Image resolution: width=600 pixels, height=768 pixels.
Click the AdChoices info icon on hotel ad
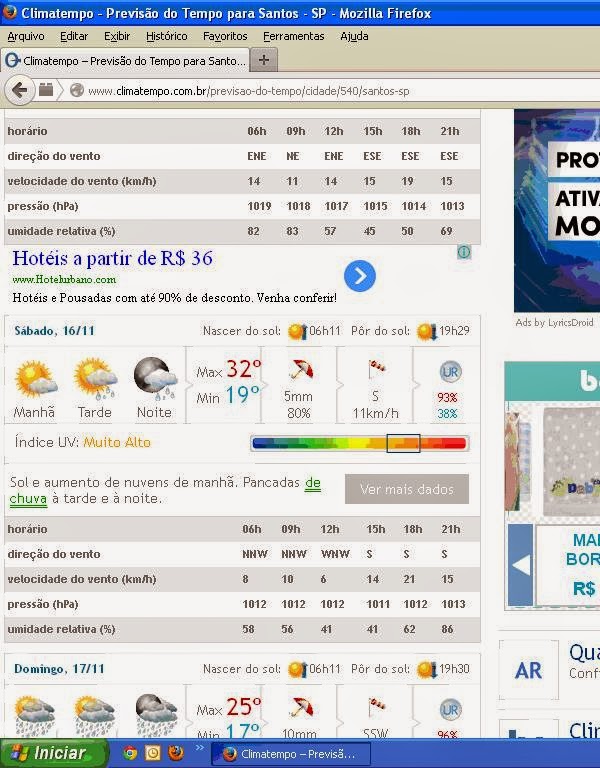click(464, 252)
